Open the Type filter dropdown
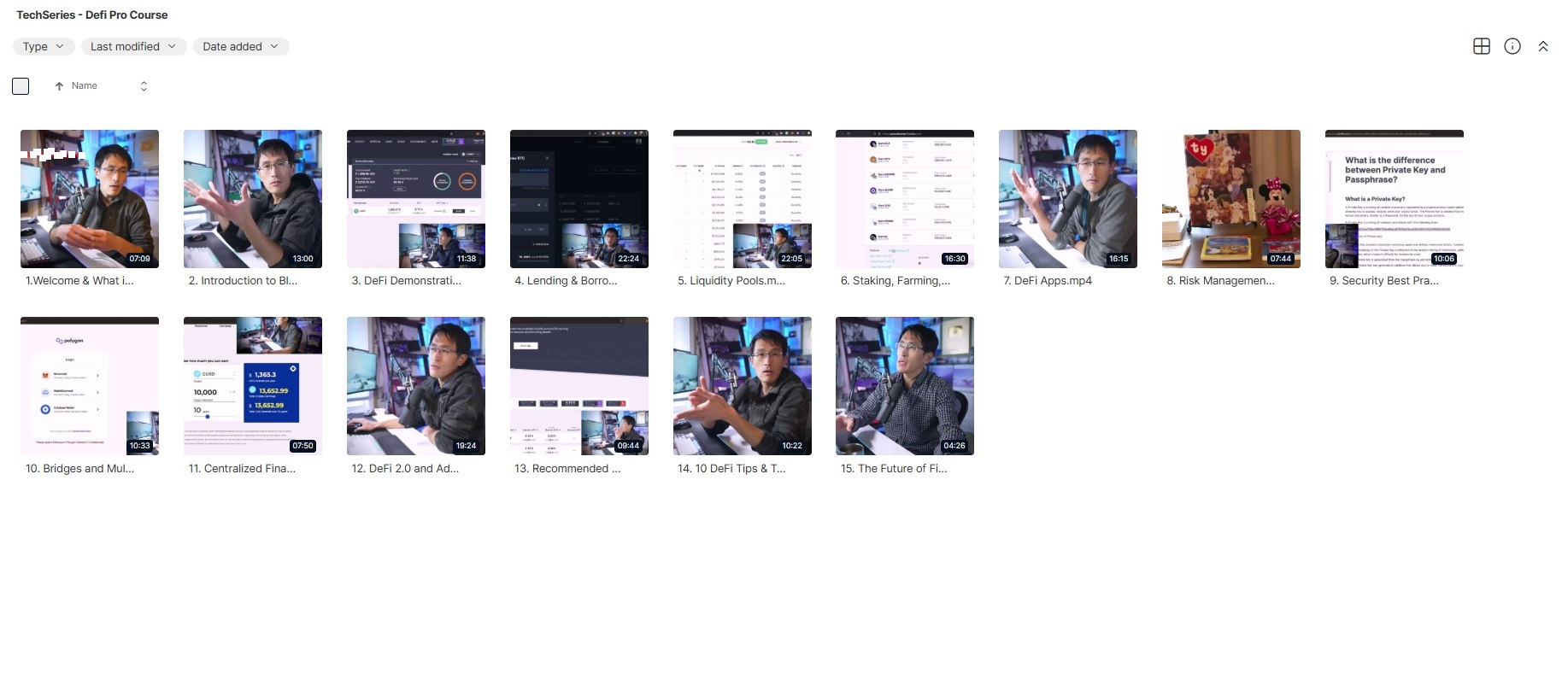 [44, 46]
